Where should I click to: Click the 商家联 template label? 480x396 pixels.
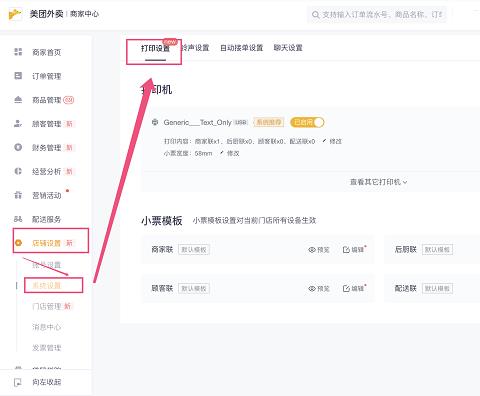pyautogui.click(x=162, y=249)
